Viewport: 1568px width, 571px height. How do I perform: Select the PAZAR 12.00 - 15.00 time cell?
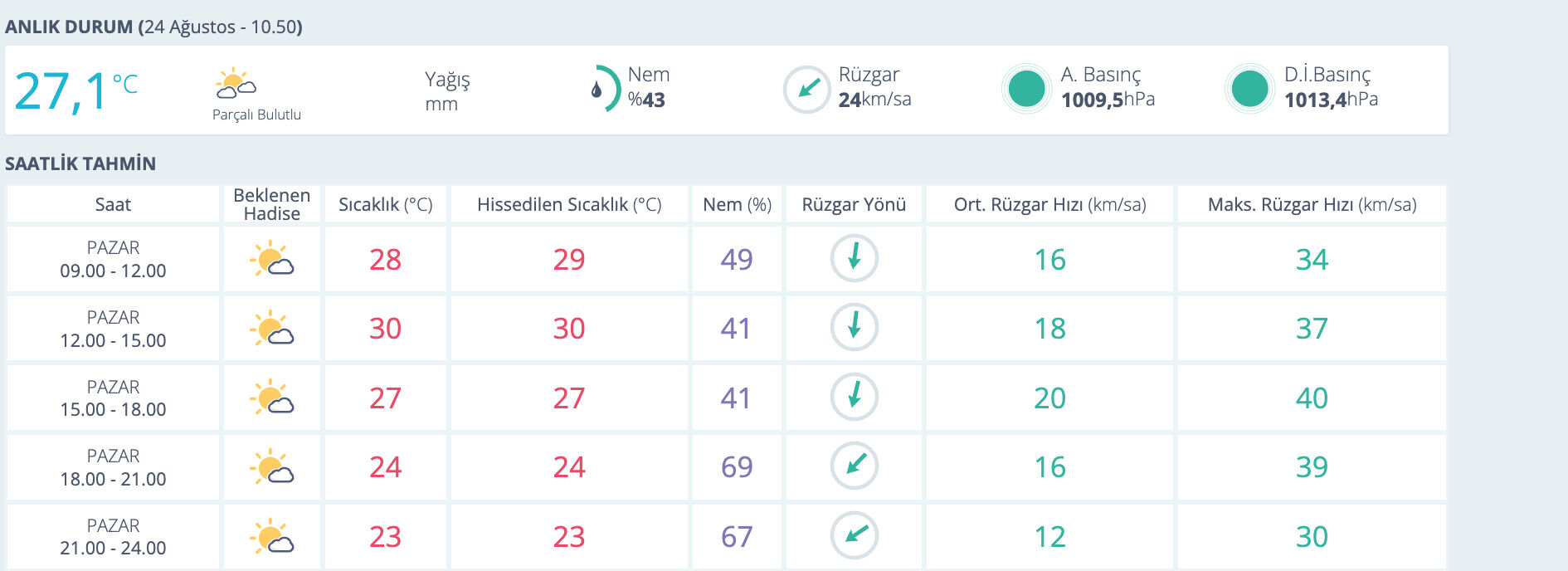tap(113, 329)
